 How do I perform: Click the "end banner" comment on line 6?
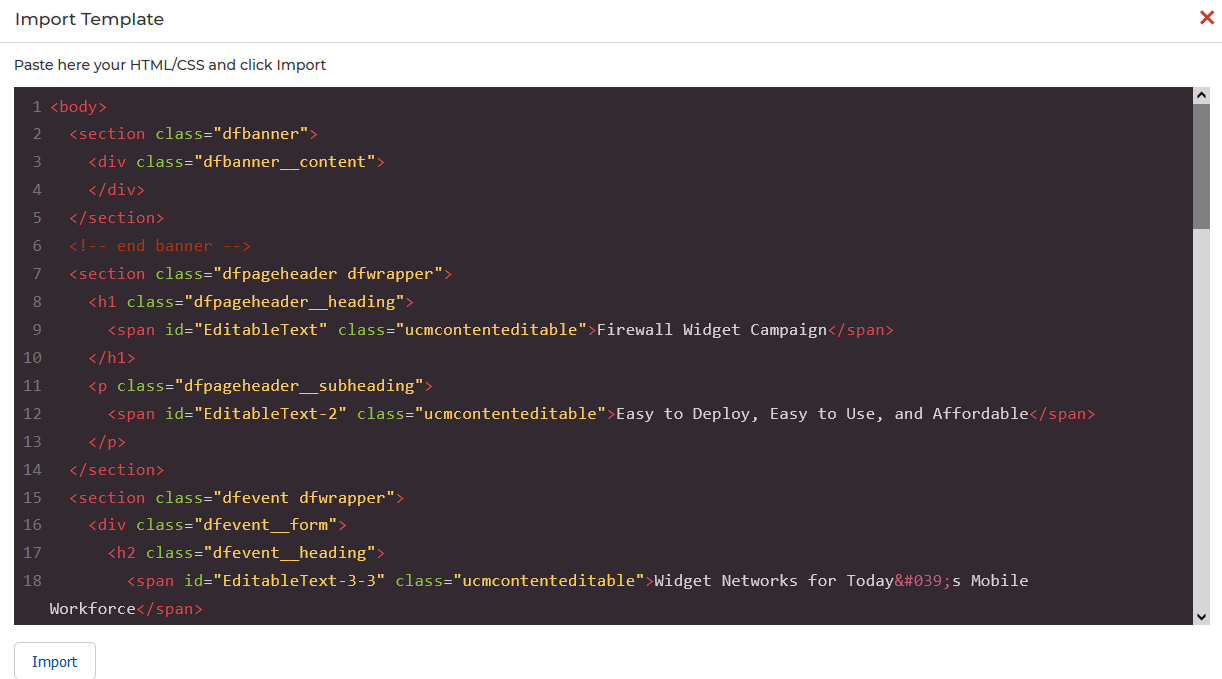pyautogui.click(x=160, y=246)
